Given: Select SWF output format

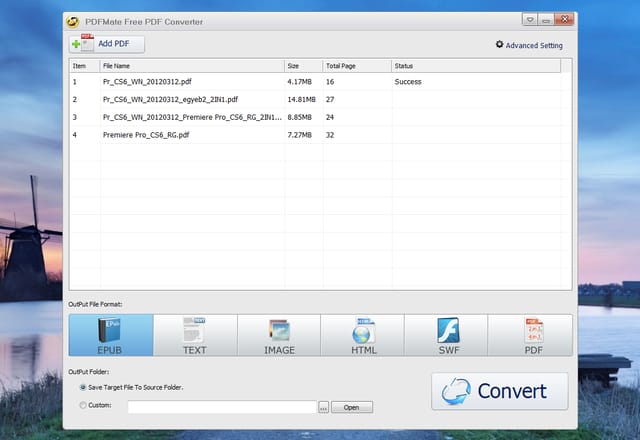Looking at the screenshot, I should tap(446, 335).
